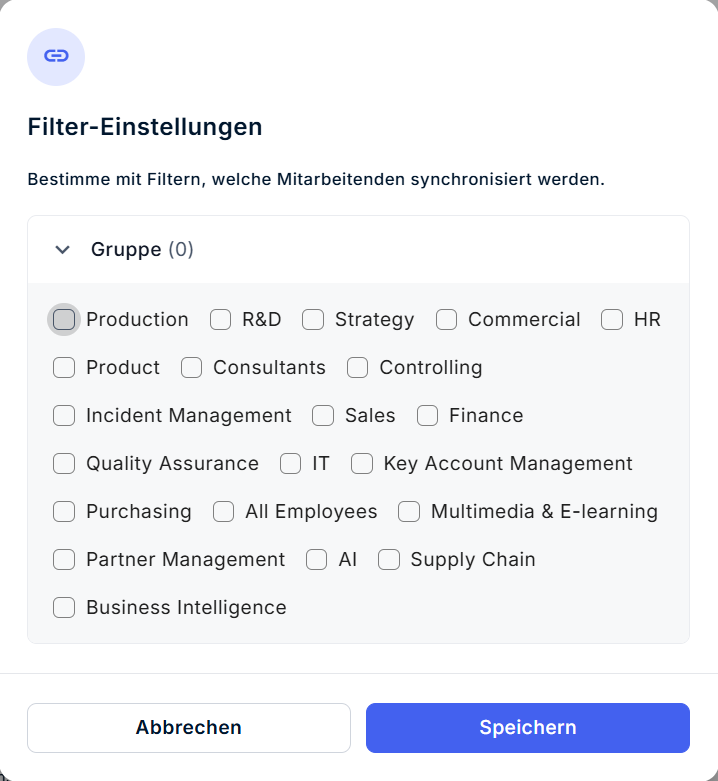Select the Sales checkbox
The height and width of the screenshot is (781, 718).
323,416
